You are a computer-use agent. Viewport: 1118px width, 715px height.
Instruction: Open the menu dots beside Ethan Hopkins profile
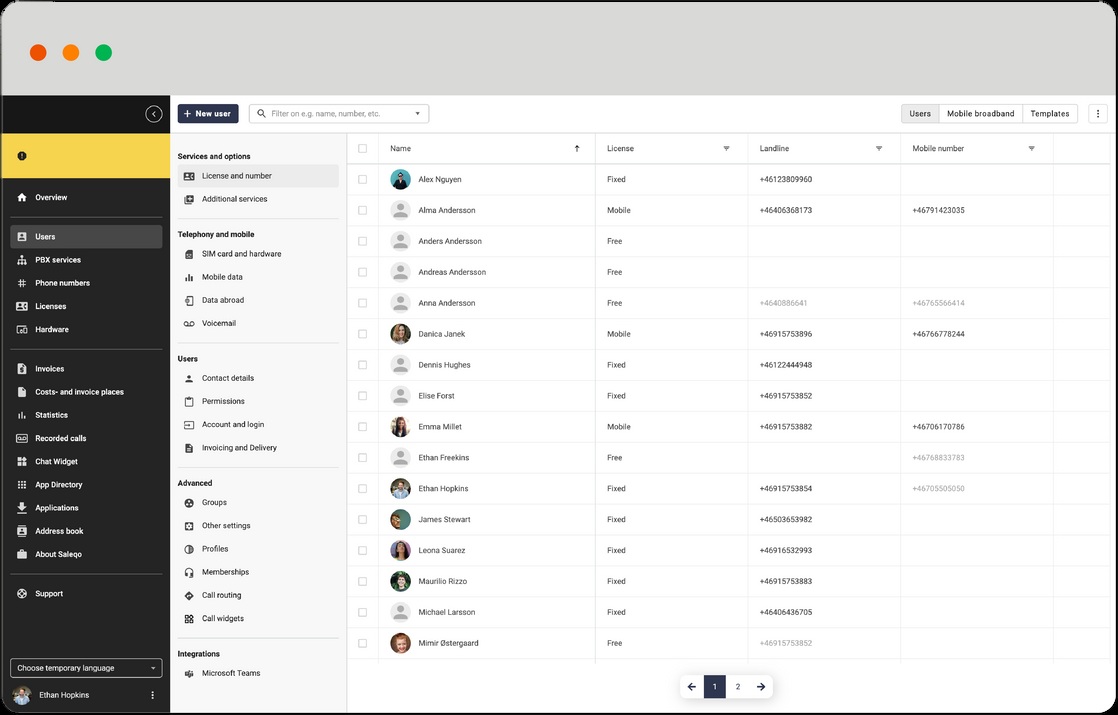click(x=152, y=695)
